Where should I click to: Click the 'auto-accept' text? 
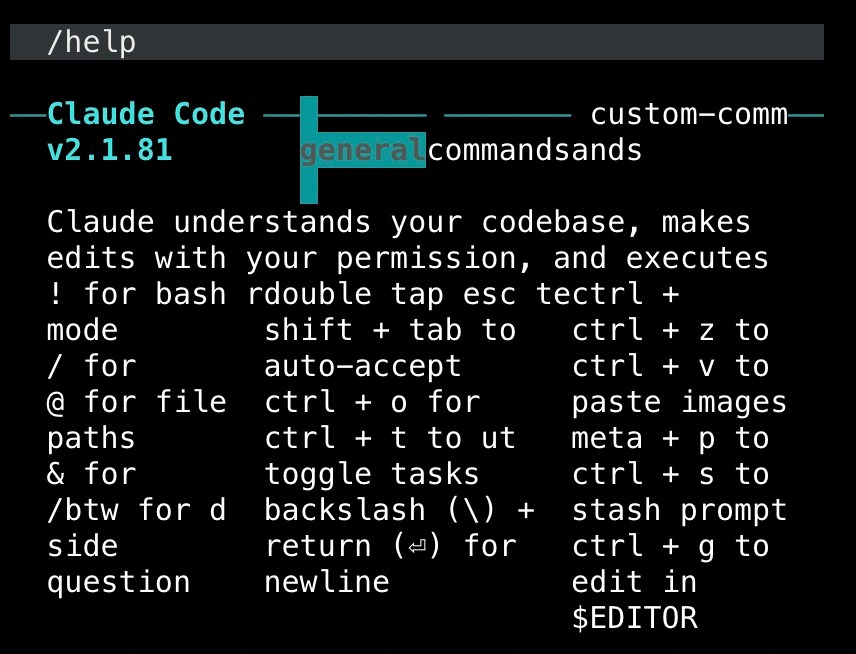point(362,366)
